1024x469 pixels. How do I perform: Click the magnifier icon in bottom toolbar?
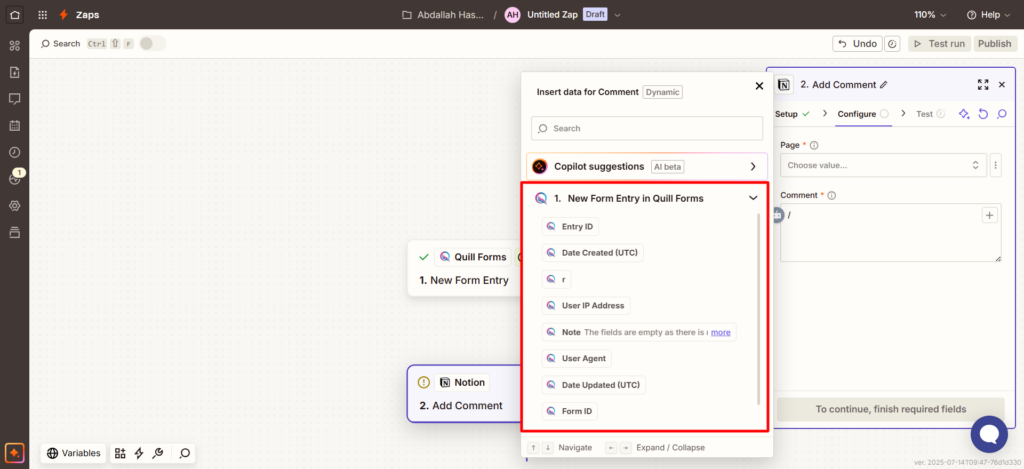(x=185, y=453)
